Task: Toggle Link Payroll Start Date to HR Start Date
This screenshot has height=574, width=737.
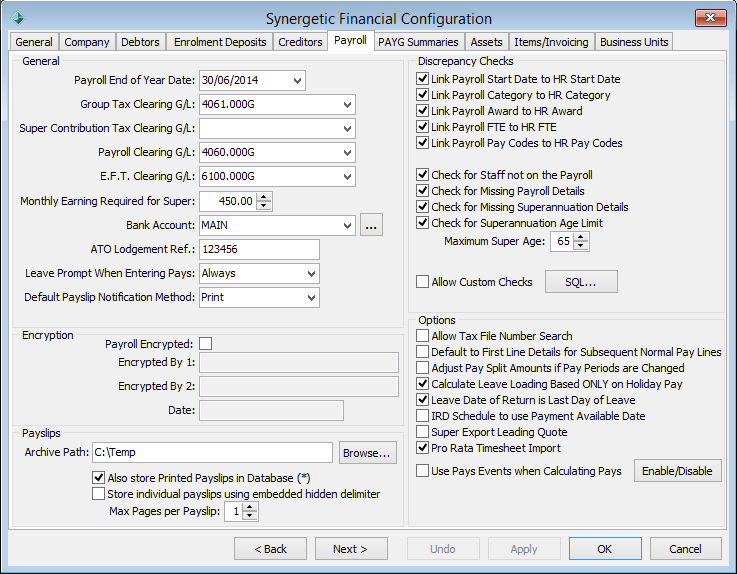Action: tap(423, 79)
